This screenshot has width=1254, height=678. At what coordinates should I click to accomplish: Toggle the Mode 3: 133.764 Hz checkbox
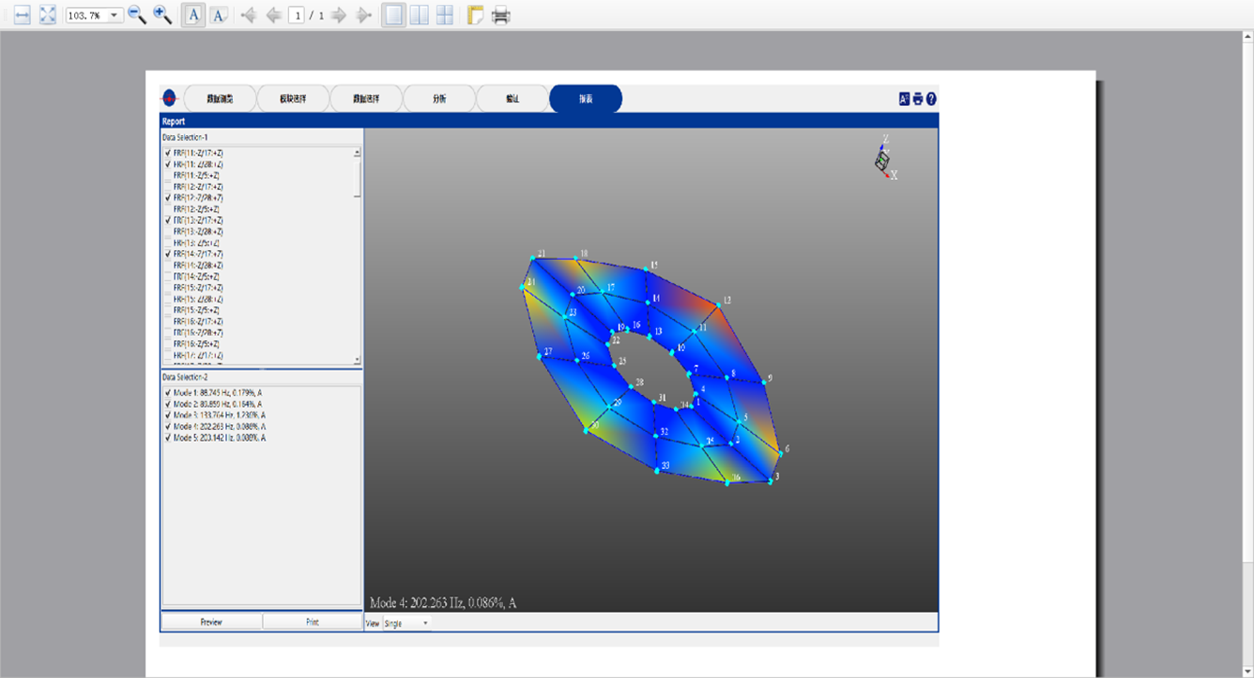[168, 415]
